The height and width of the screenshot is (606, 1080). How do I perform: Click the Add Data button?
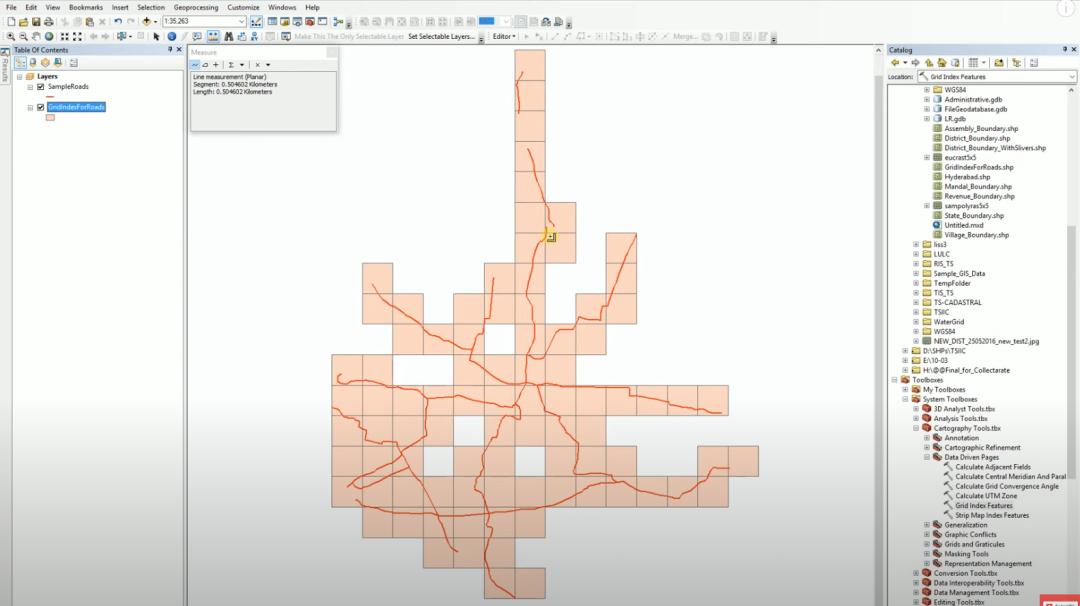(x=146, y=22)
